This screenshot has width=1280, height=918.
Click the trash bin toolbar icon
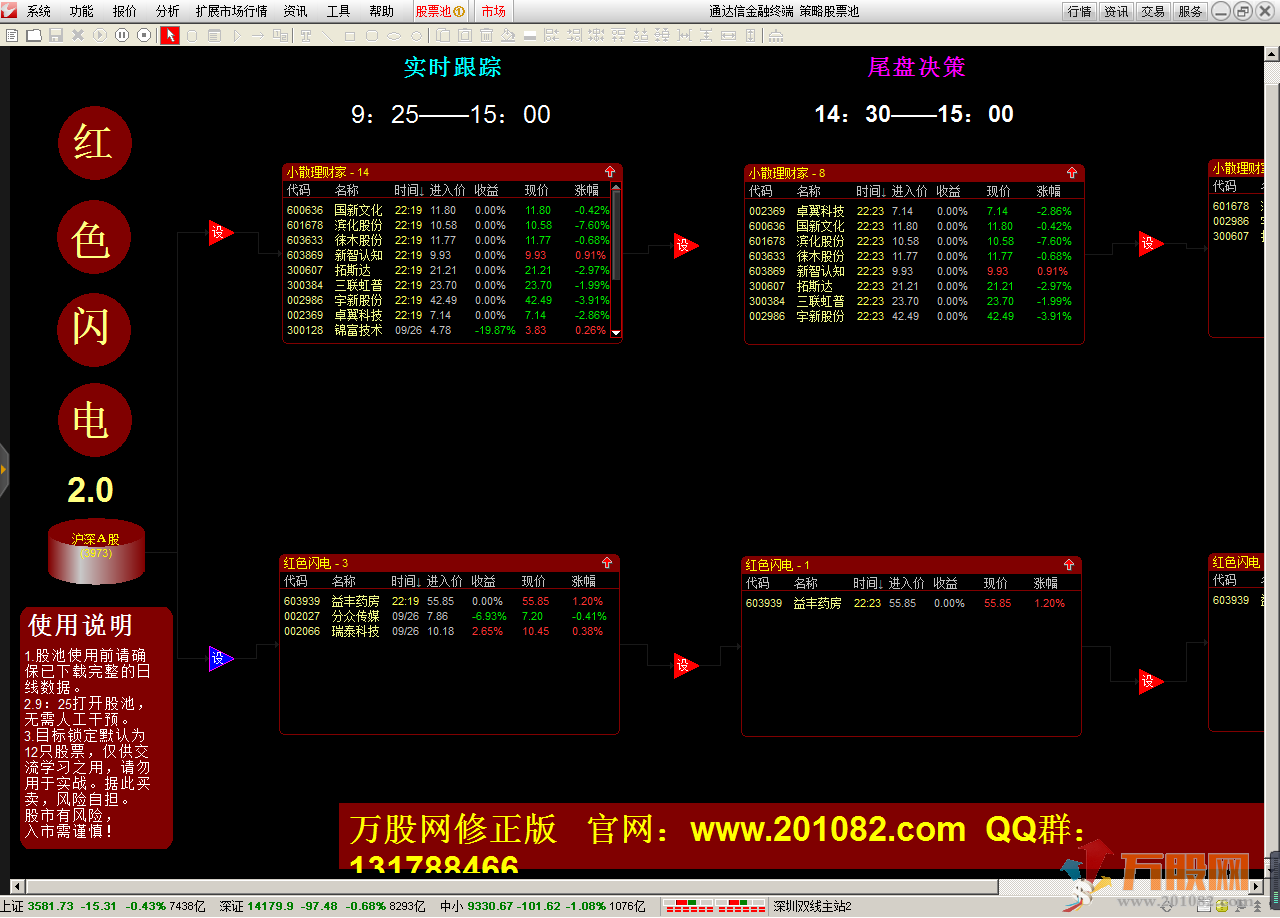click(x=487, y=35)
